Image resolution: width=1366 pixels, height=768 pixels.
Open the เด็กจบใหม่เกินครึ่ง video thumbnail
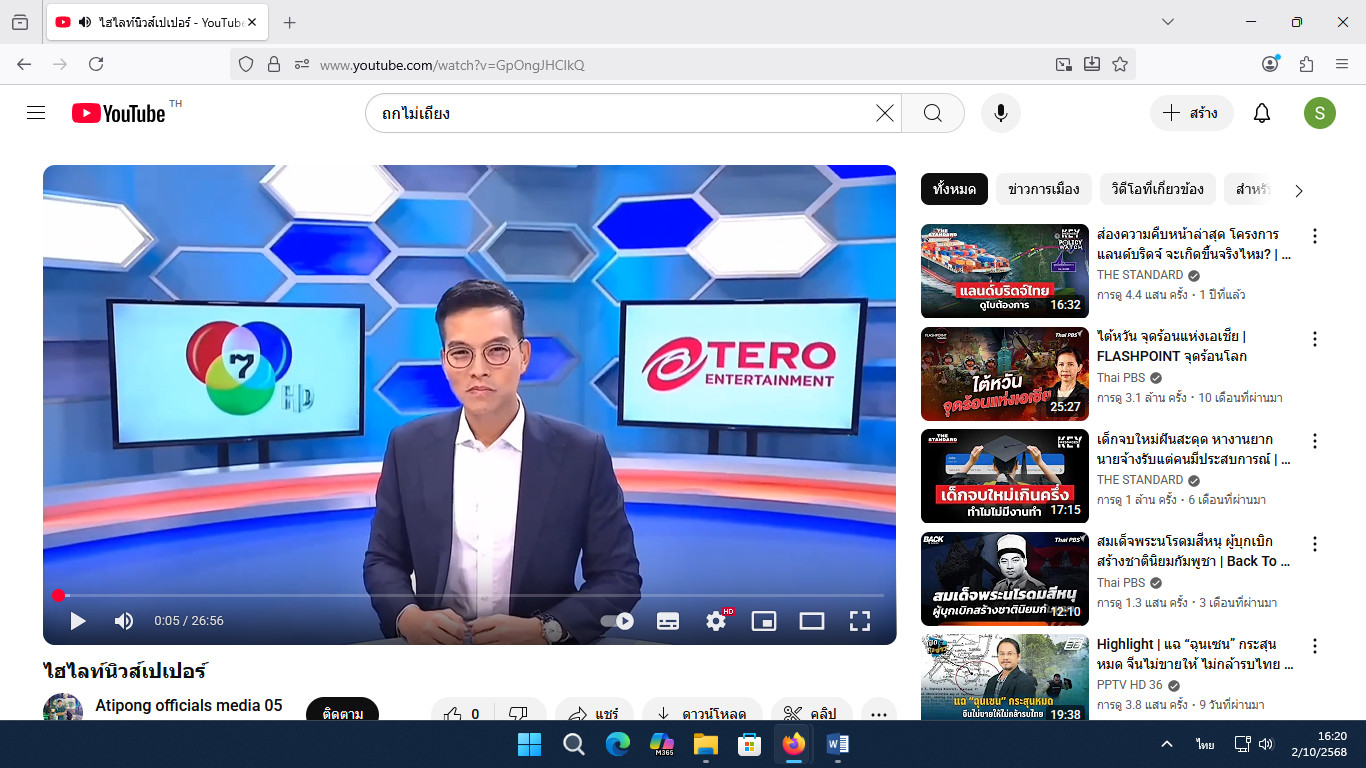coord(1005,476)
